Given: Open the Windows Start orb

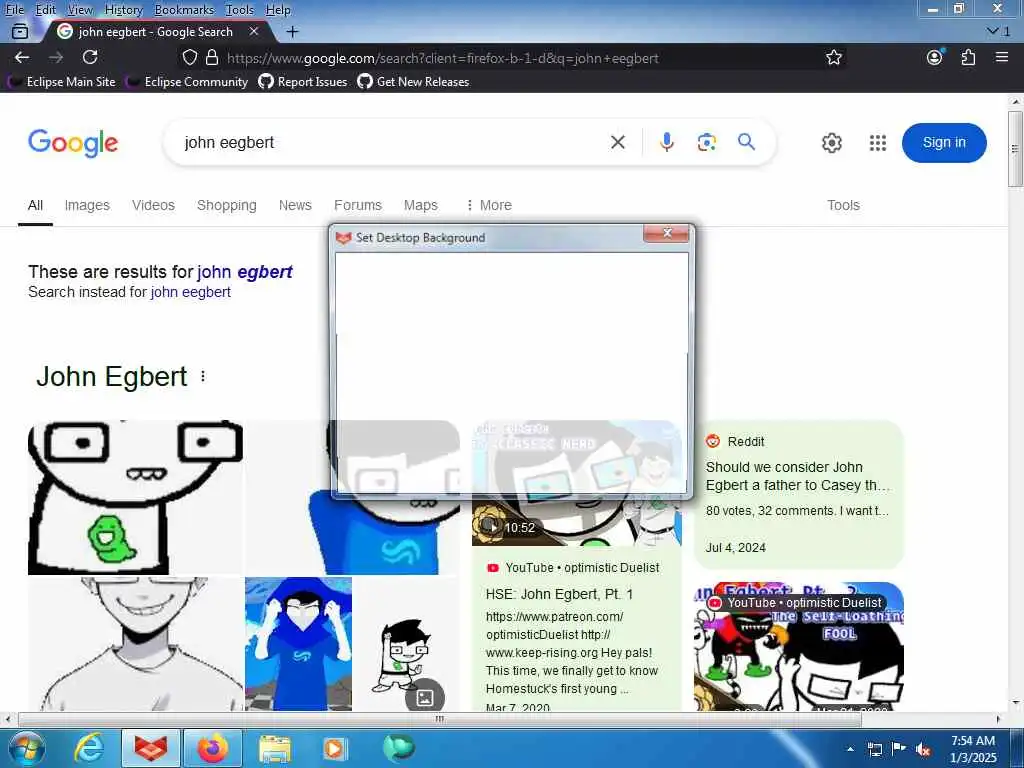Looking at the screenshot, I should click(27, 748).
